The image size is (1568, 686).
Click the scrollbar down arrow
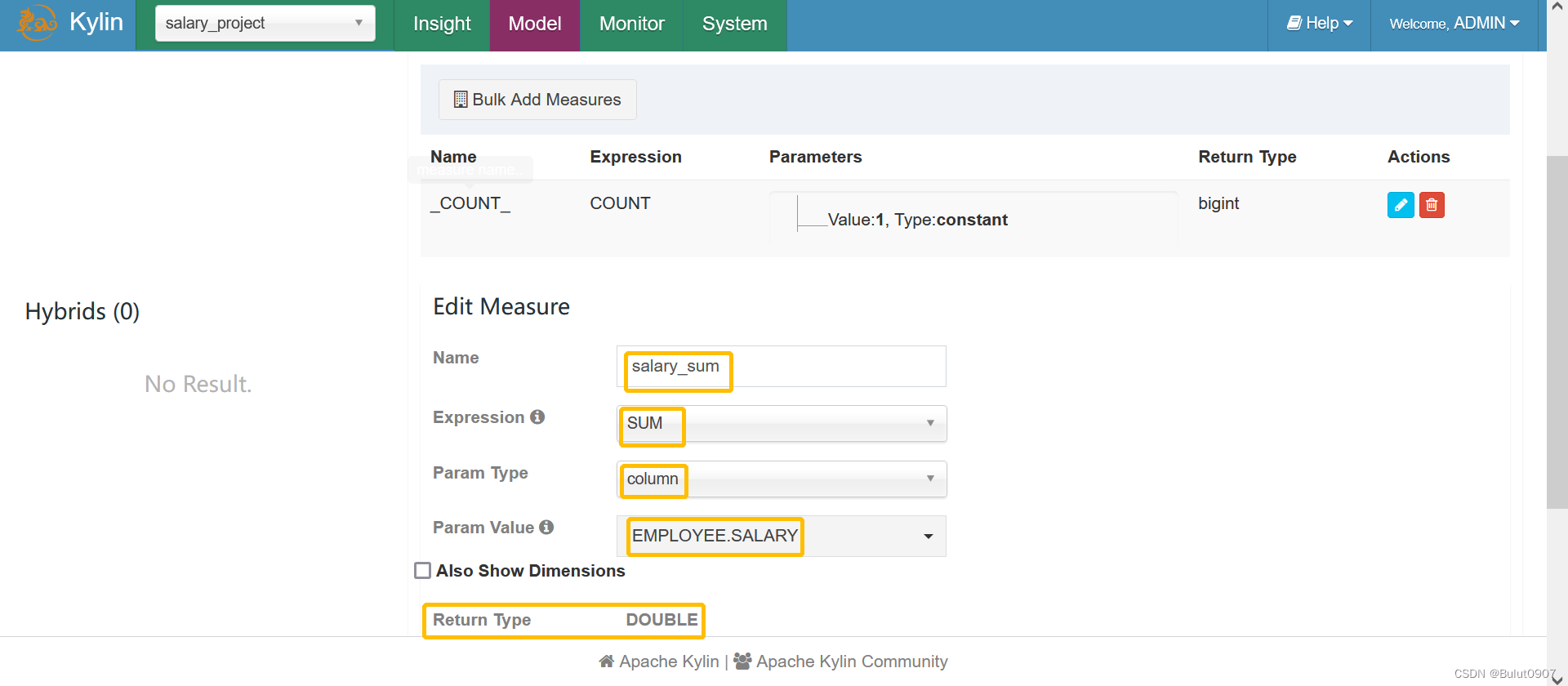coord(1557,679)
